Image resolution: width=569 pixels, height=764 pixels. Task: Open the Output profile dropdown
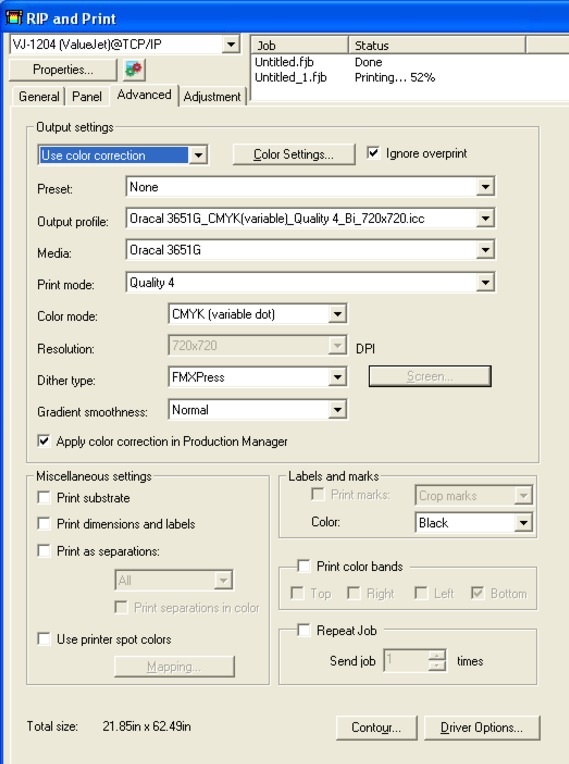click(485, 218)
